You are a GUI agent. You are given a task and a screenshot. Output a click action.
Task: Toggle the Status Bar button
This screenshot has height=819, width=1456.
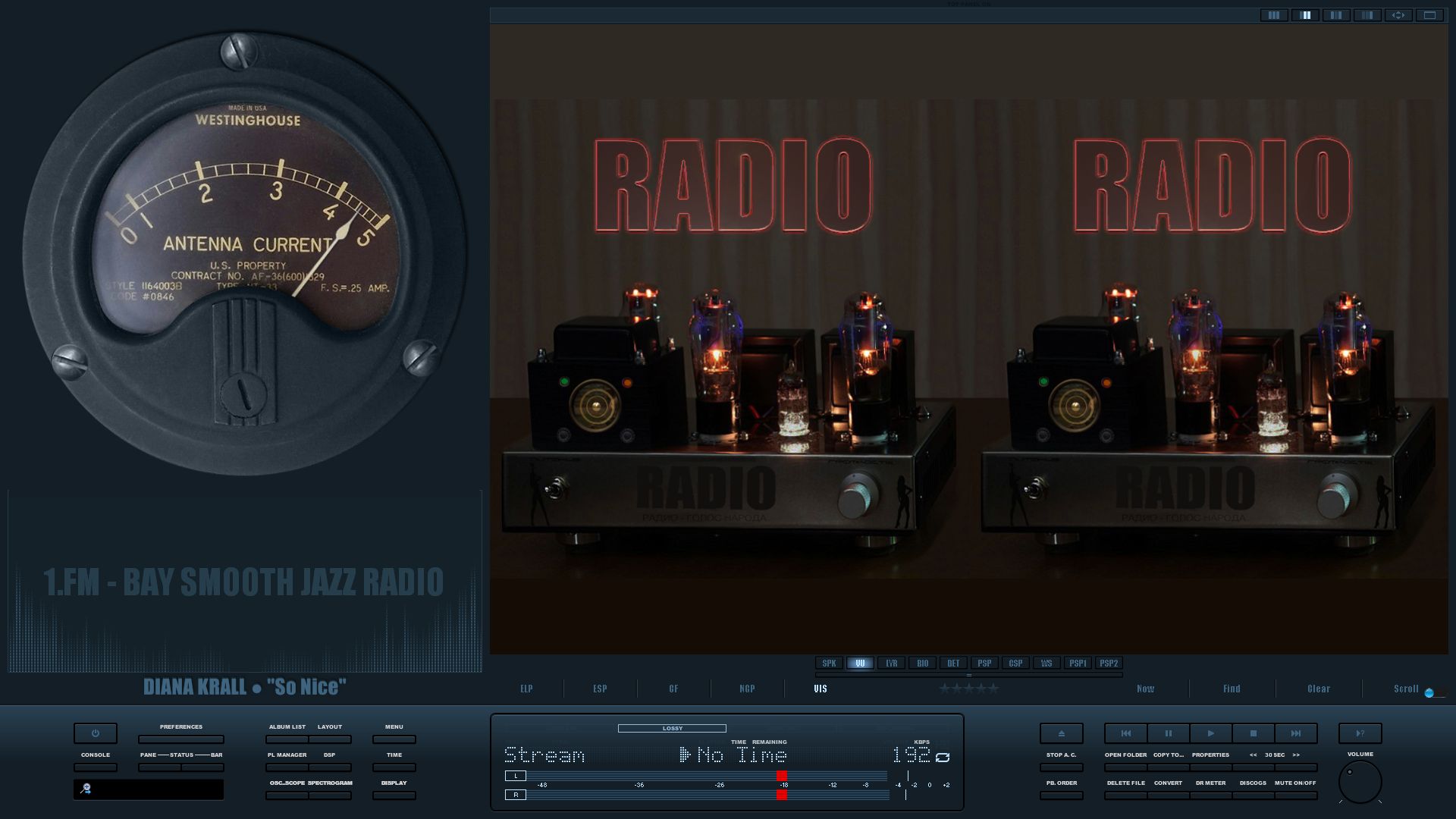[x=202, y=767]
